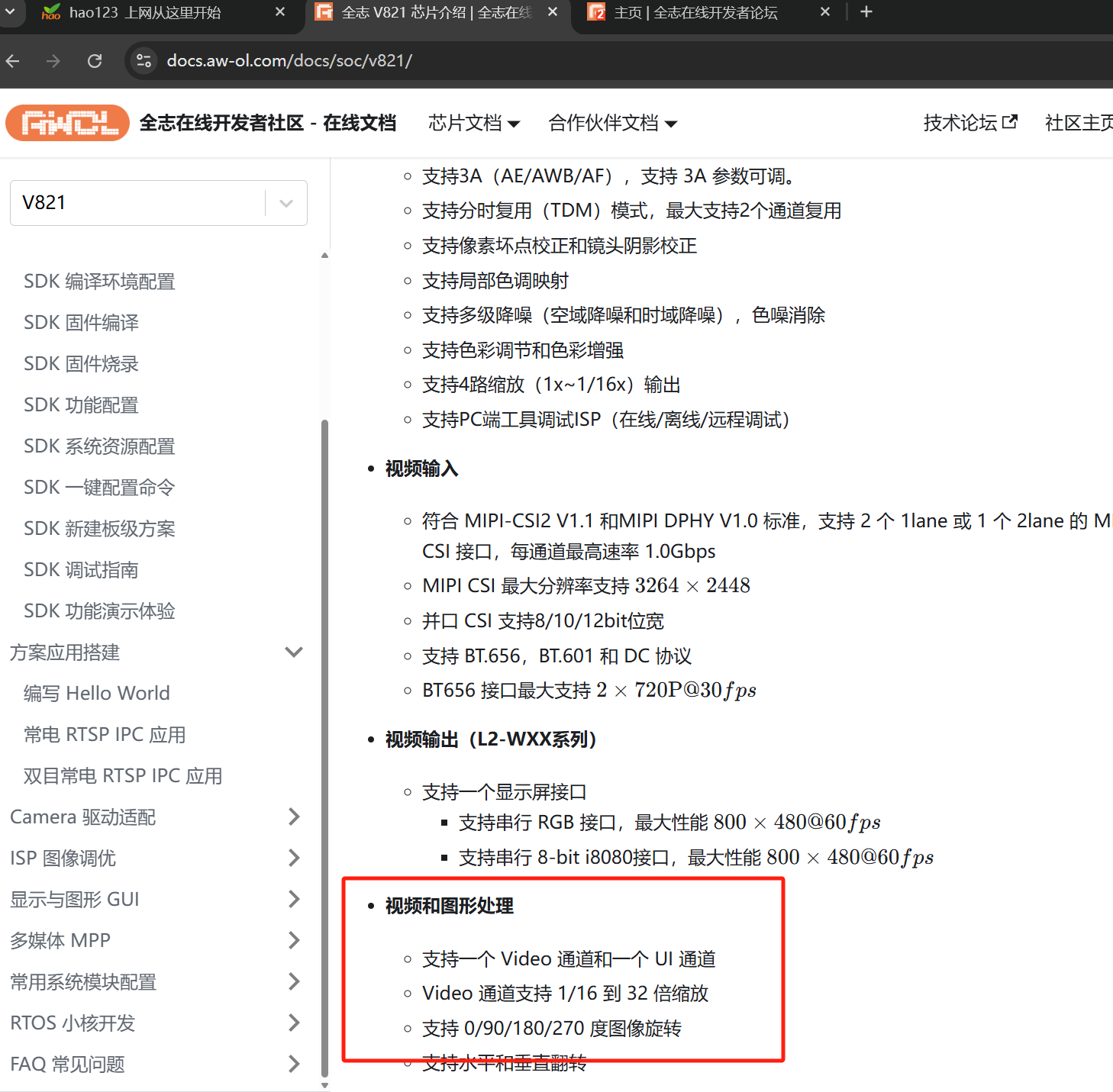Open SDK 固件编译 page
This screenshot has height=1092, width=1113.
[81, 323]
